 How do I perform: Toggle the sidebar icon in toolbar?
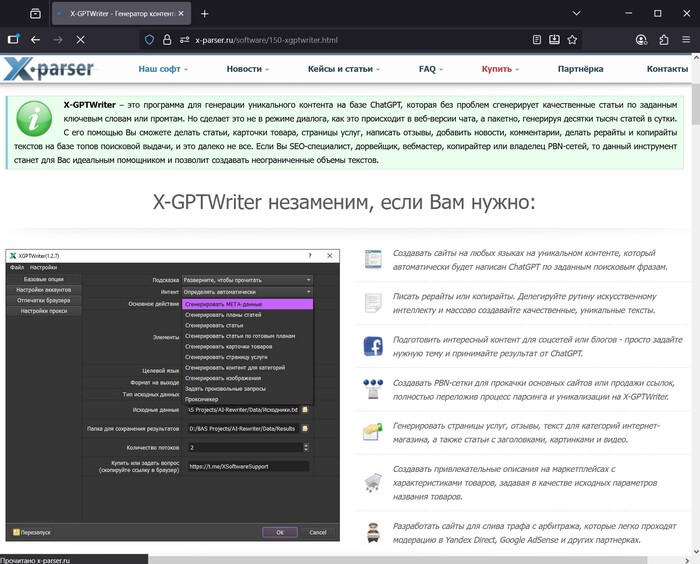[x=13, y=39]
